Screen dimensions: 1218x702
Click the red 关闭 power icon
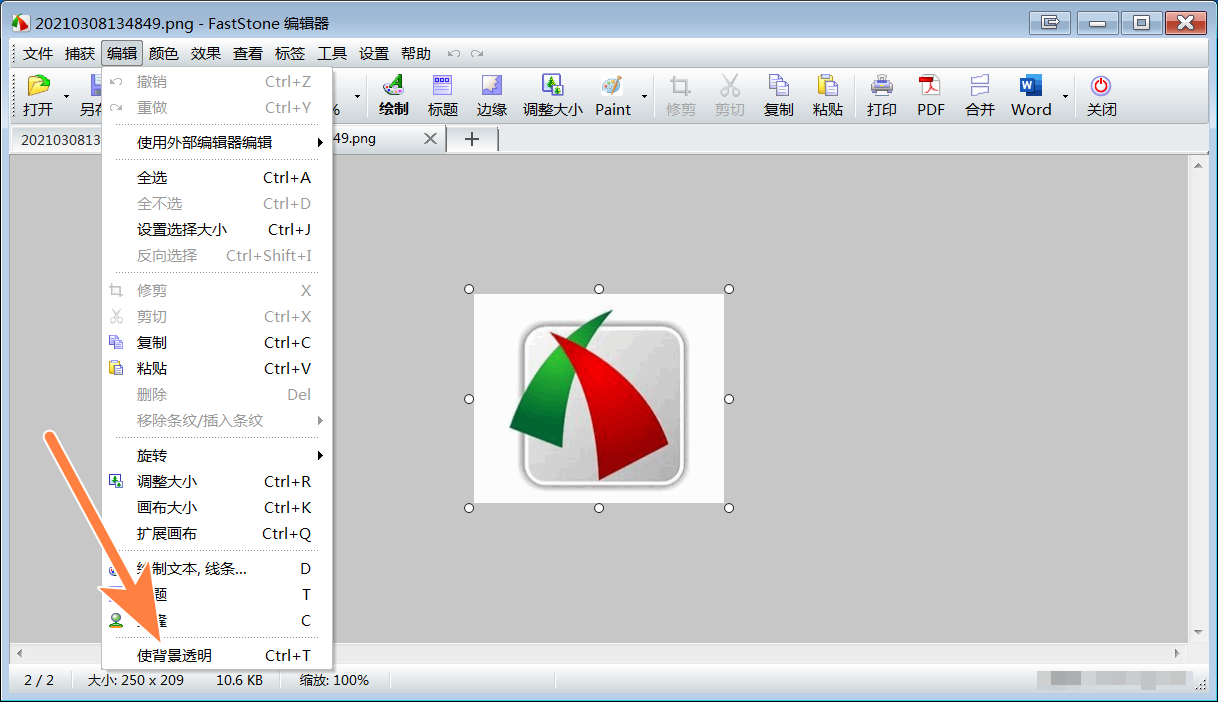coord(1101,96)
